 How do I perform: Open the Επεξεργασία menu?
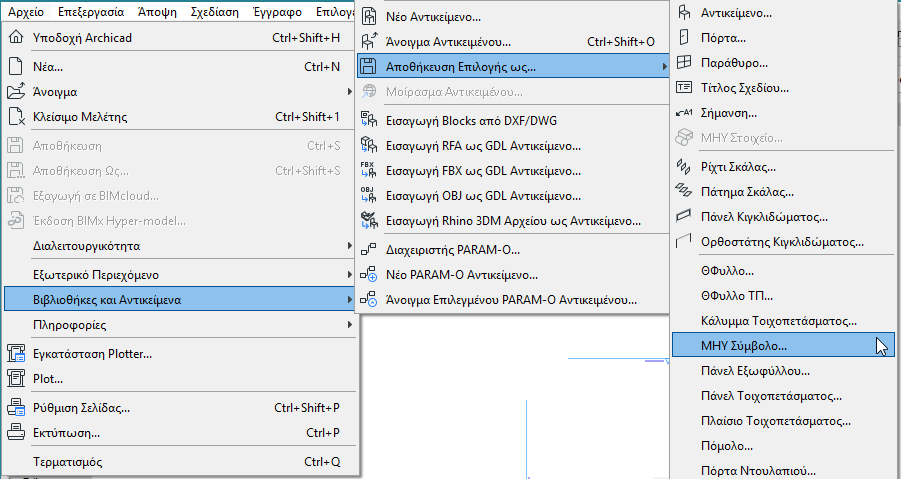91,11
